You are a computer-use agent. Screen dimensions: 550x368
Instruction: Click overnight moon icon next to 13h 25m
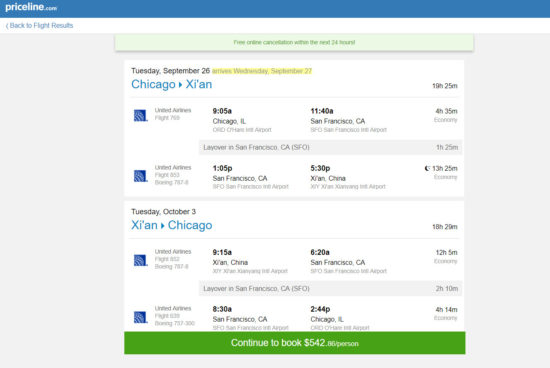(x=427, y=168)
